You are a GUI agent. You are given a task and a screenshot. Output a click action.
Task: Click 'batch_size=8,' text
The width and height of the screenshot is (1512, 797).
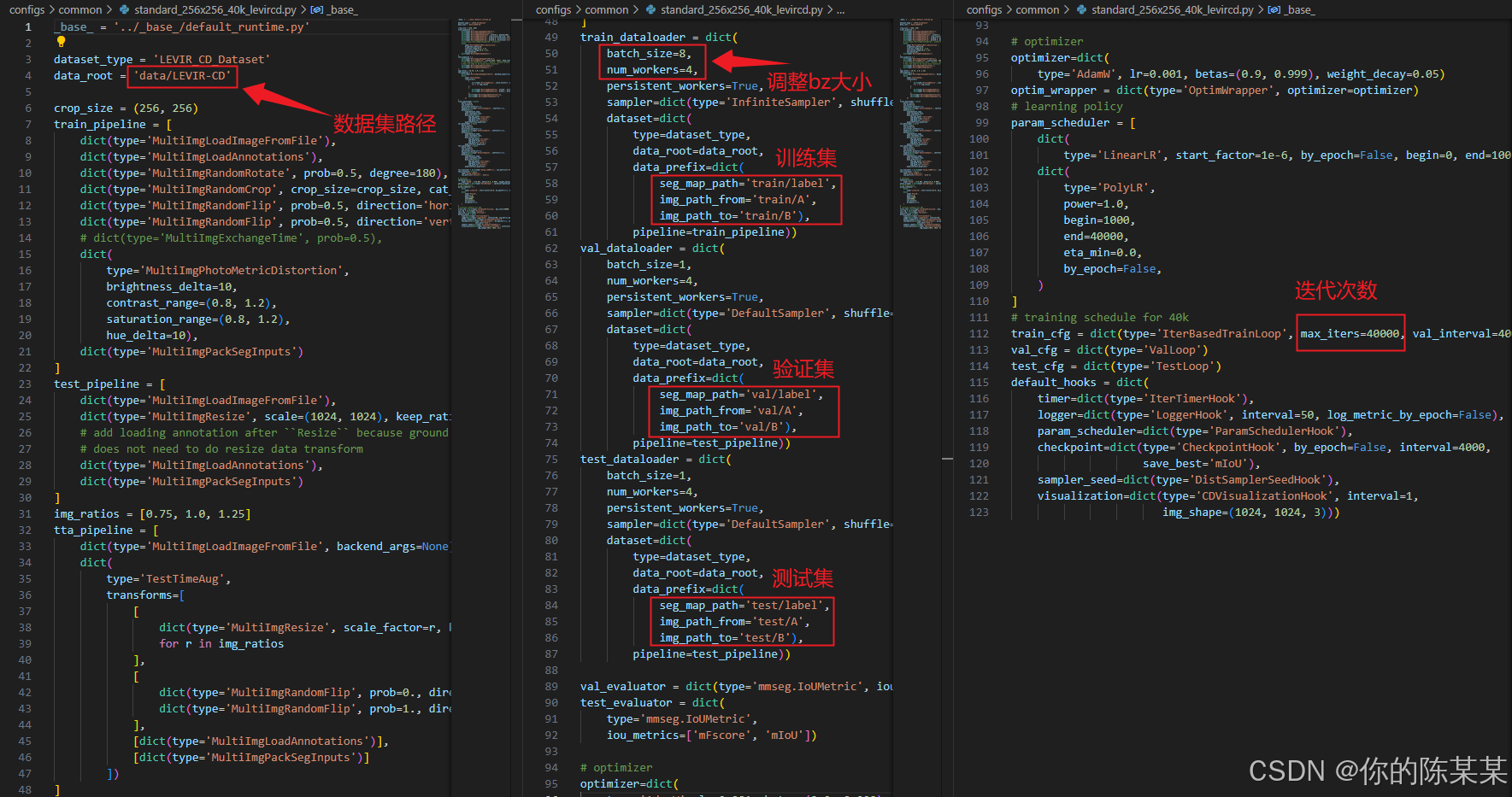point(649,54)
